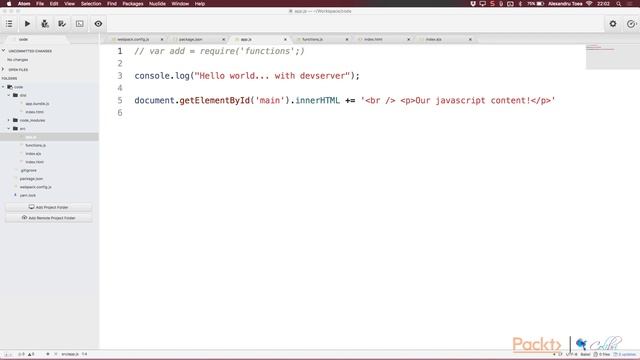Select index.html inside src folder
This screenshot has height=360, width=640.
click(x=34, y=162)
